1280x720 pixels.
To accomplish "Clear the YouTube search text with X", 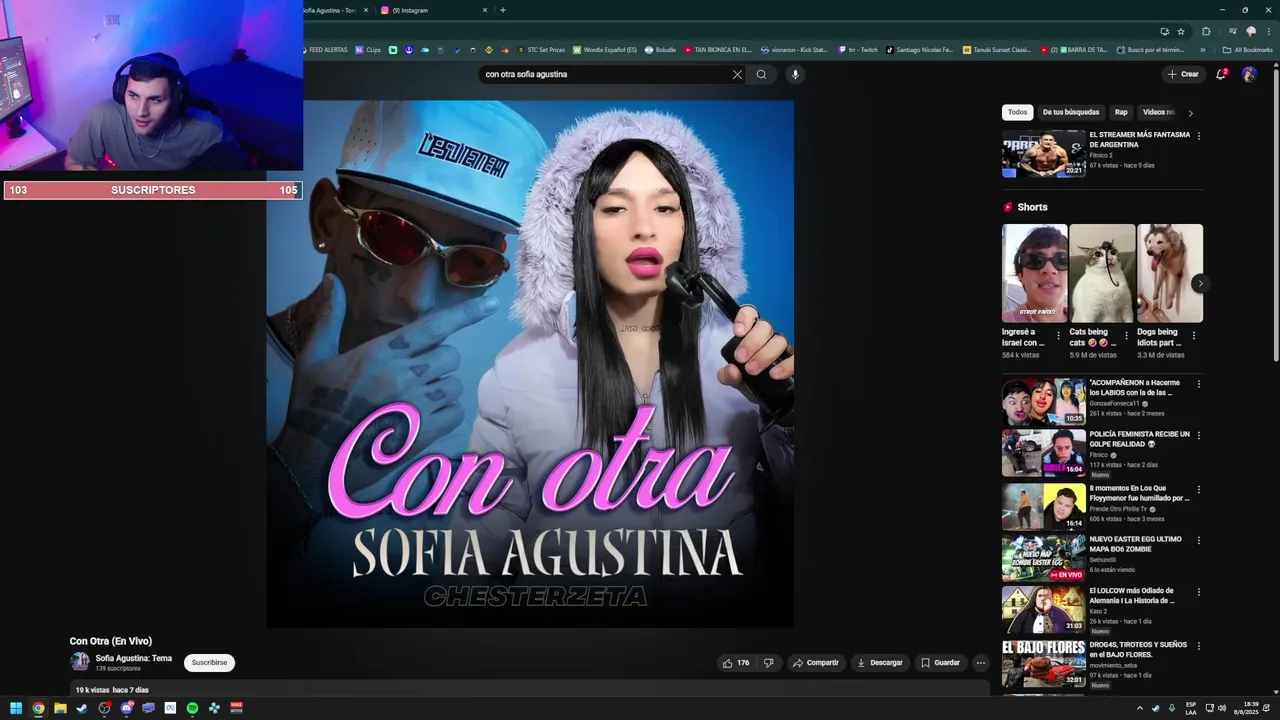I will (737, 74).
